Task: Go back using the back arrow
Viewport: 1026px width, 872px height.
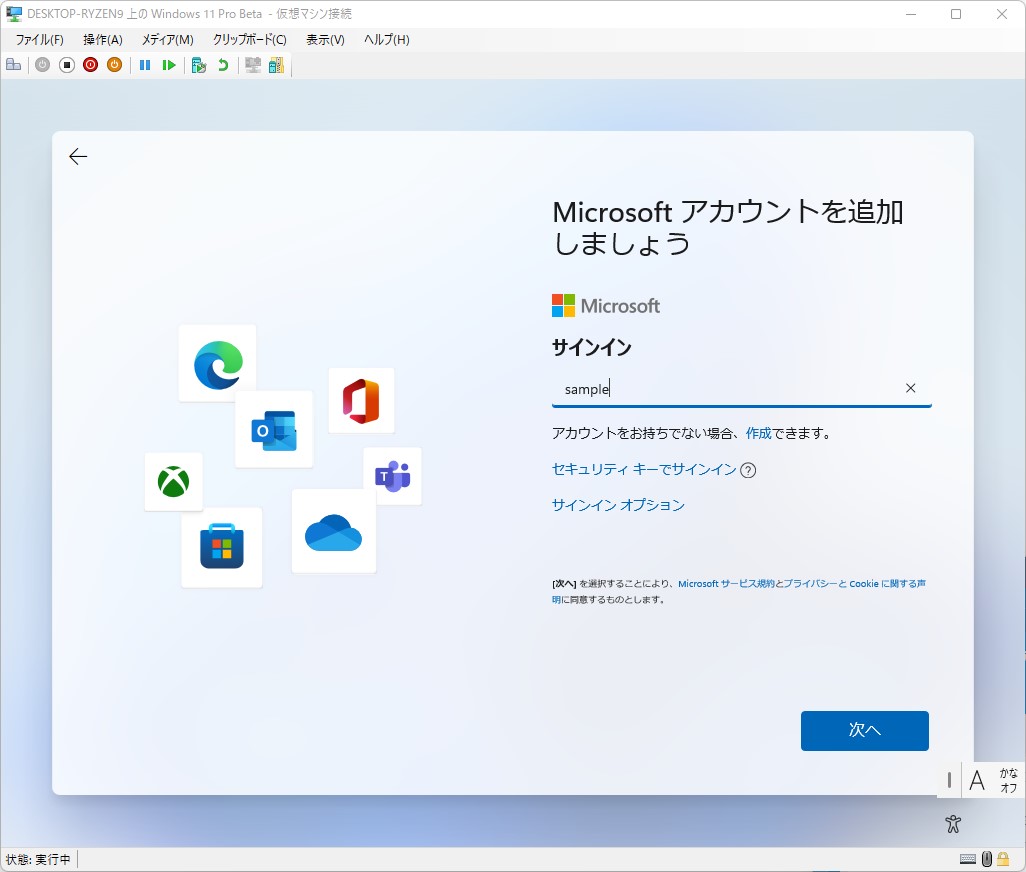Action: tap(78, 156)
